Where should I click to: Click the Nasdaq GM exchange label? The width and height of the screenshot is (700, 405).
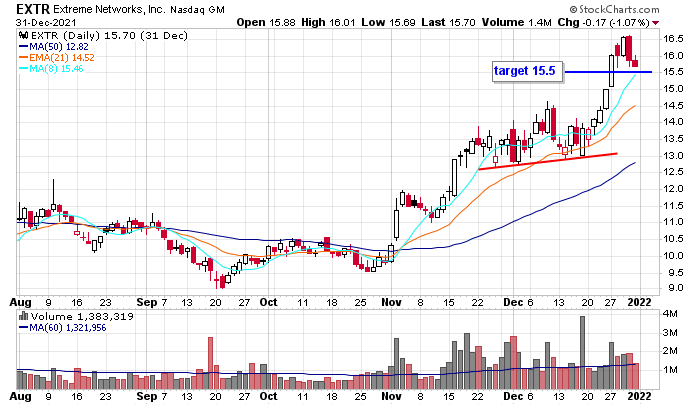[x=197, y=9]
